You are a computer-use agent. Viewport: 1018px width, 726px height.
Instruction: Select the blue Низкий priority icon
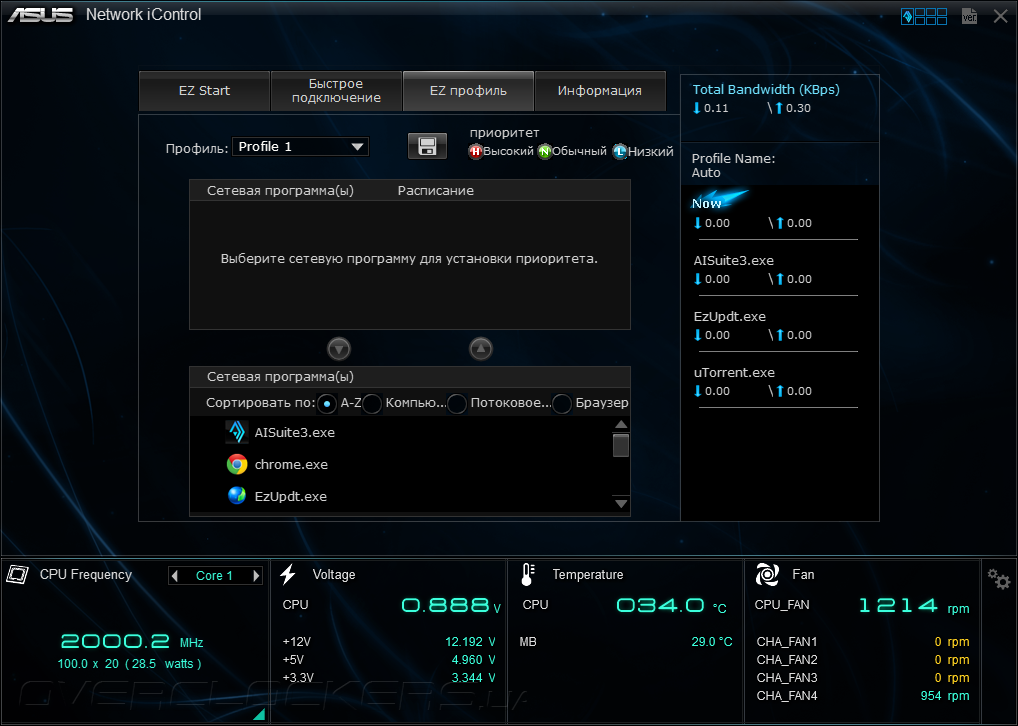tap(620, 151)
